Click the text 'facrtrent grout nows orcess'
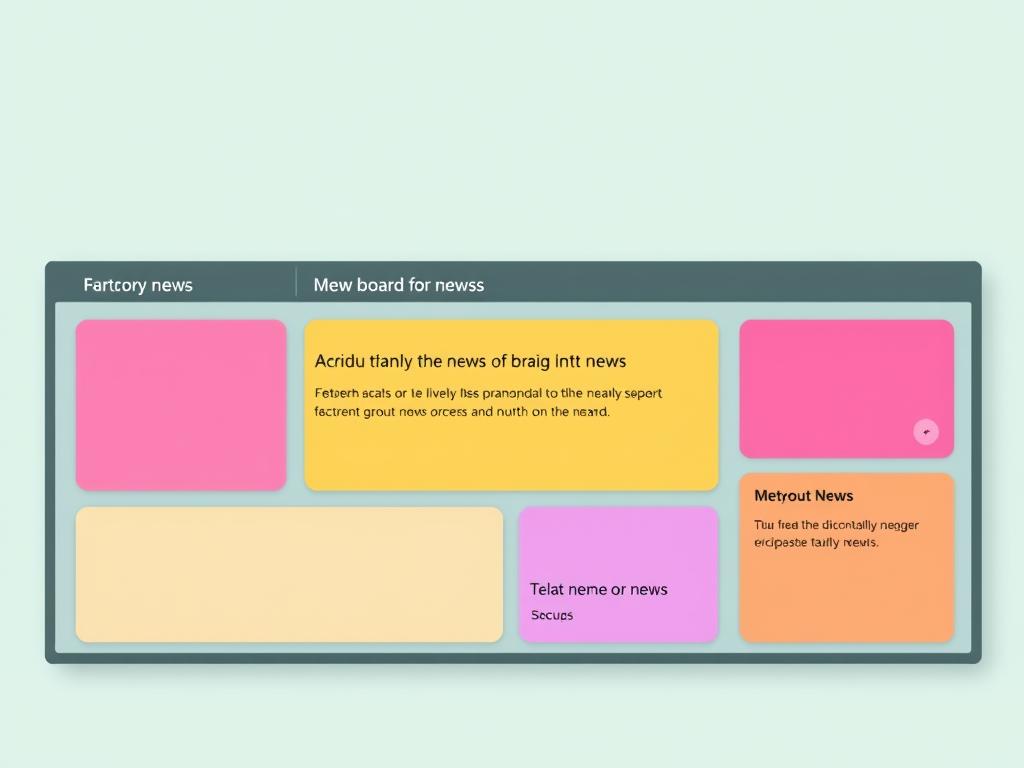 click(391, 411)
